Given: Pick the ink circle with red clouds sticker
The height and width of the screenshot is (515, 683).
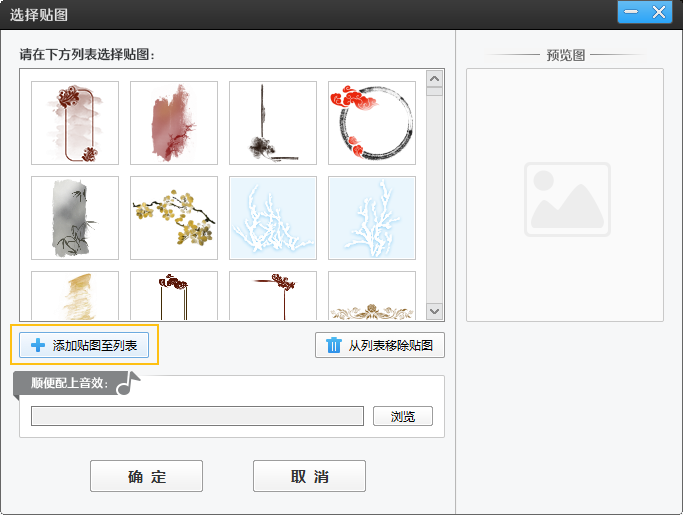Looking at the screenshot, I should click(372, 123).
